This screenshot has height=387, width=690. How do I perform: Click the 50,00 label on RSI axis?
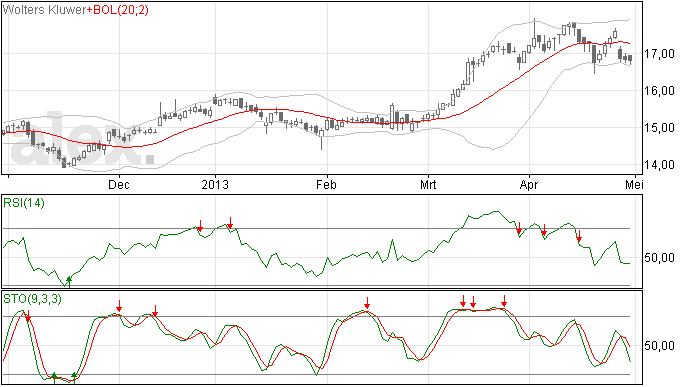click(659, 258)
